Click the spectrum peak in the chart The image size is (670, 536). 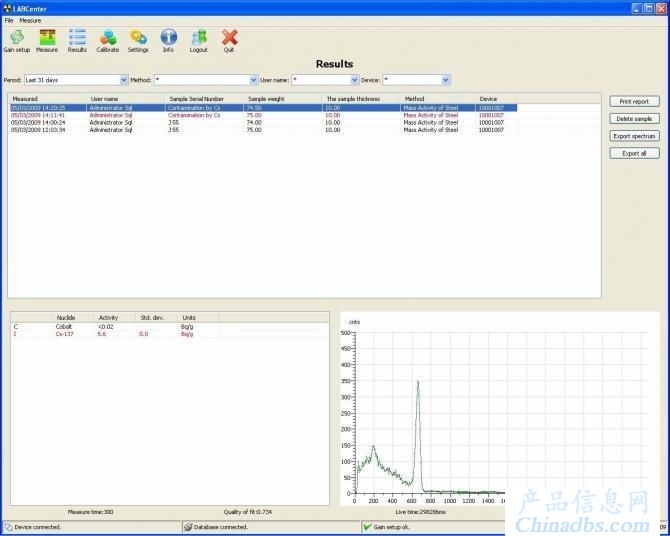coord(417,382)
